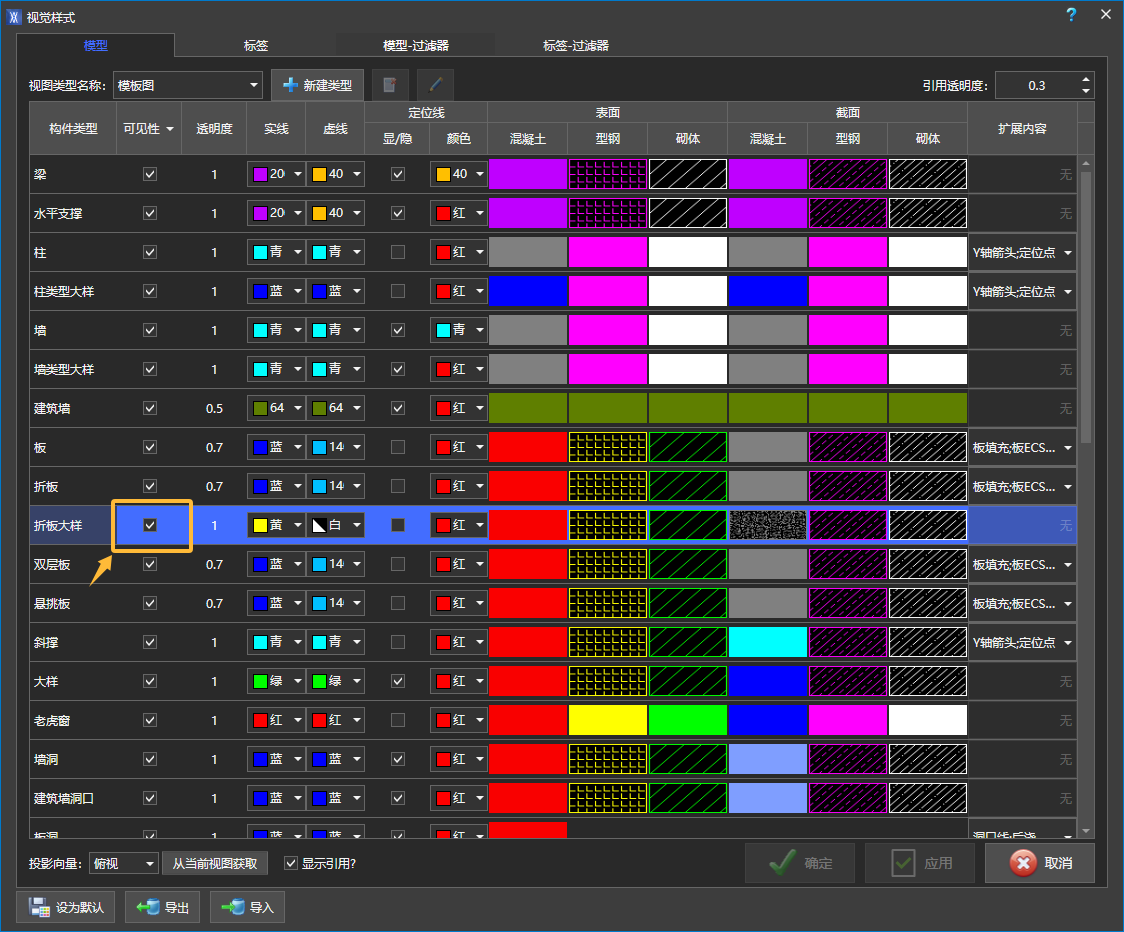The height and width of the screenshot is (932, 1124).
Task: Click the 导出 export button
Action: point(163,907)
